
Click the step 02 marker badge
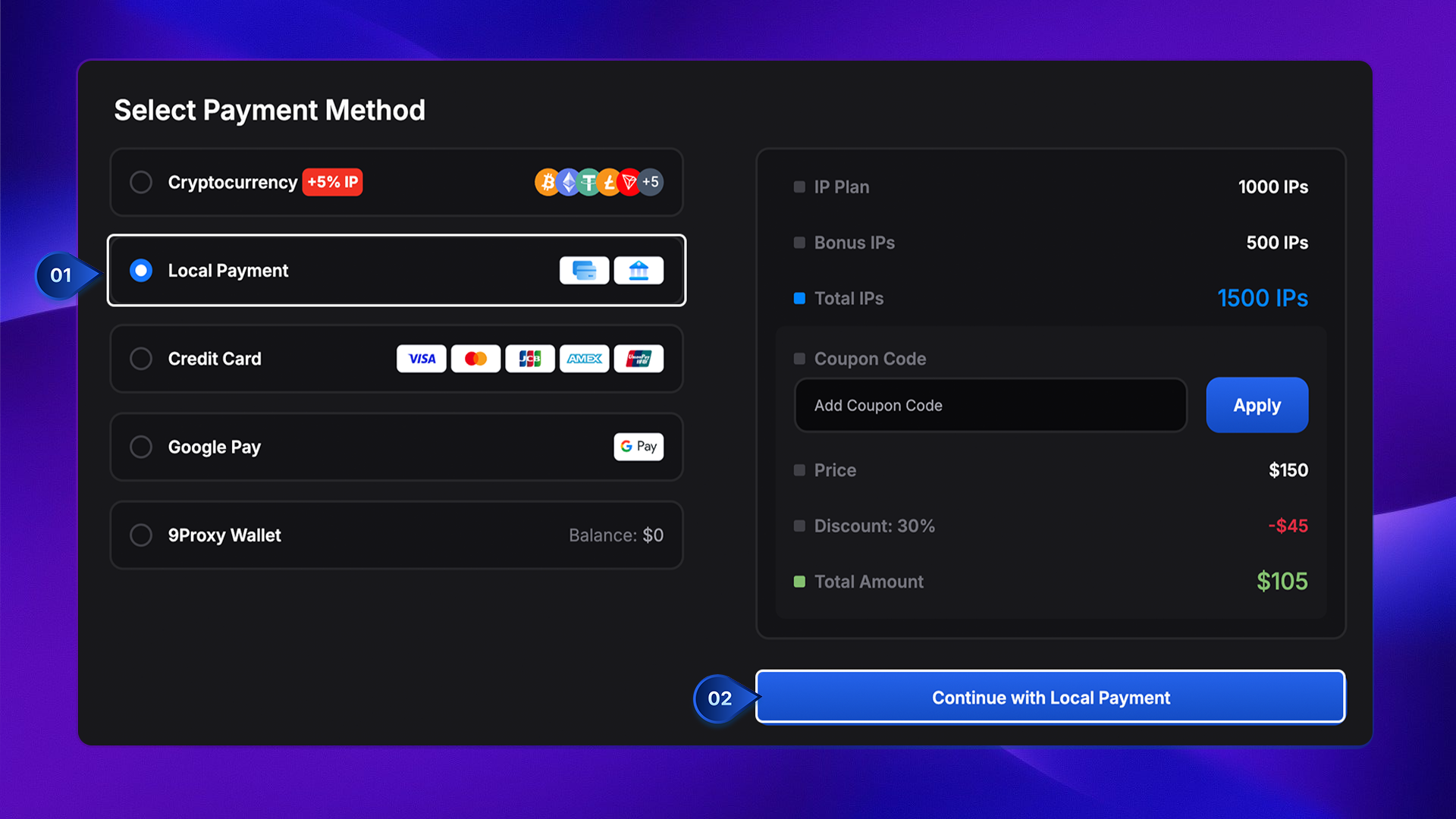pyautogui.click(x=720, y=698)
